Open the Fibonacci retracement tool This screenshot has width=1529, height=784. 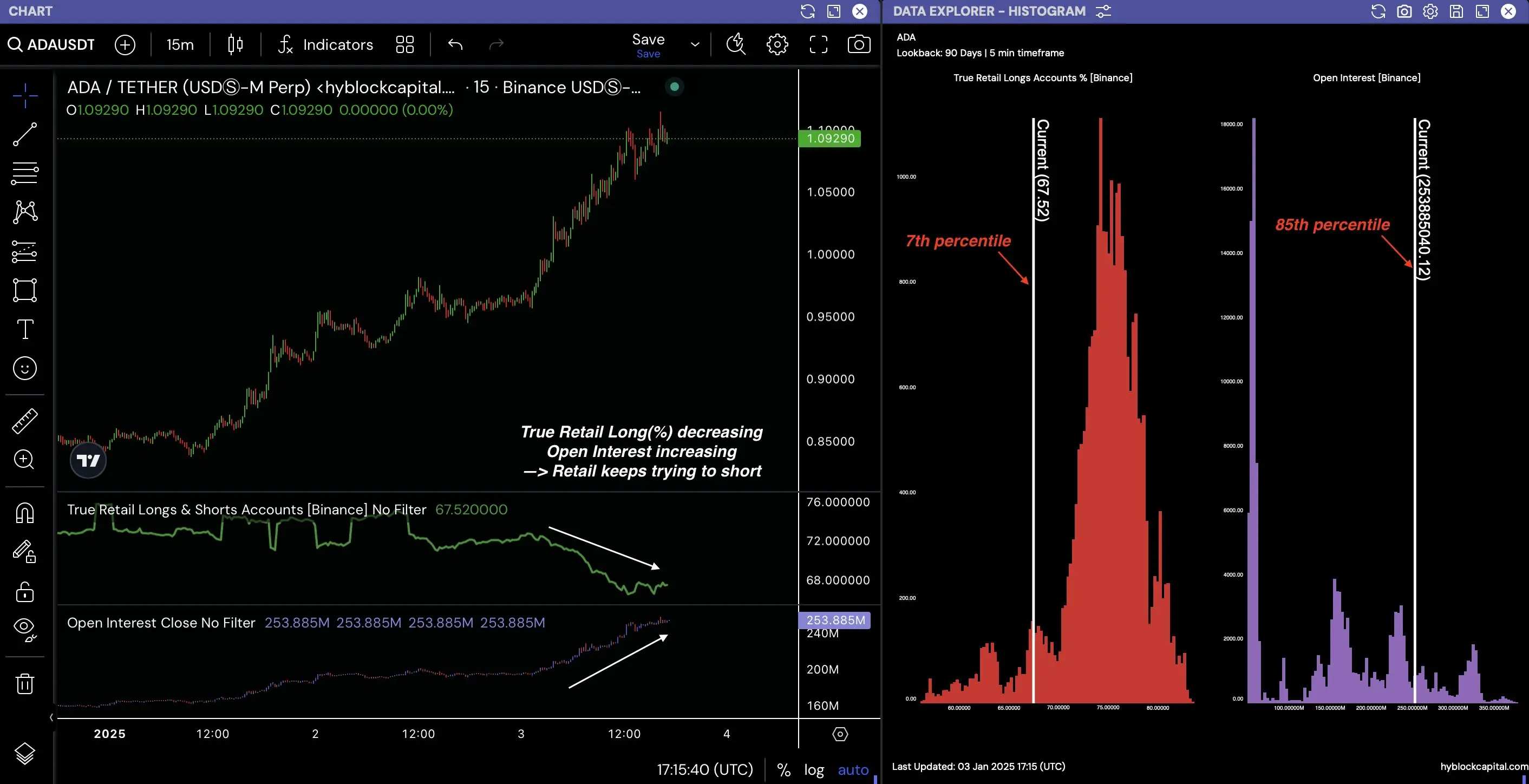(25, 173)
